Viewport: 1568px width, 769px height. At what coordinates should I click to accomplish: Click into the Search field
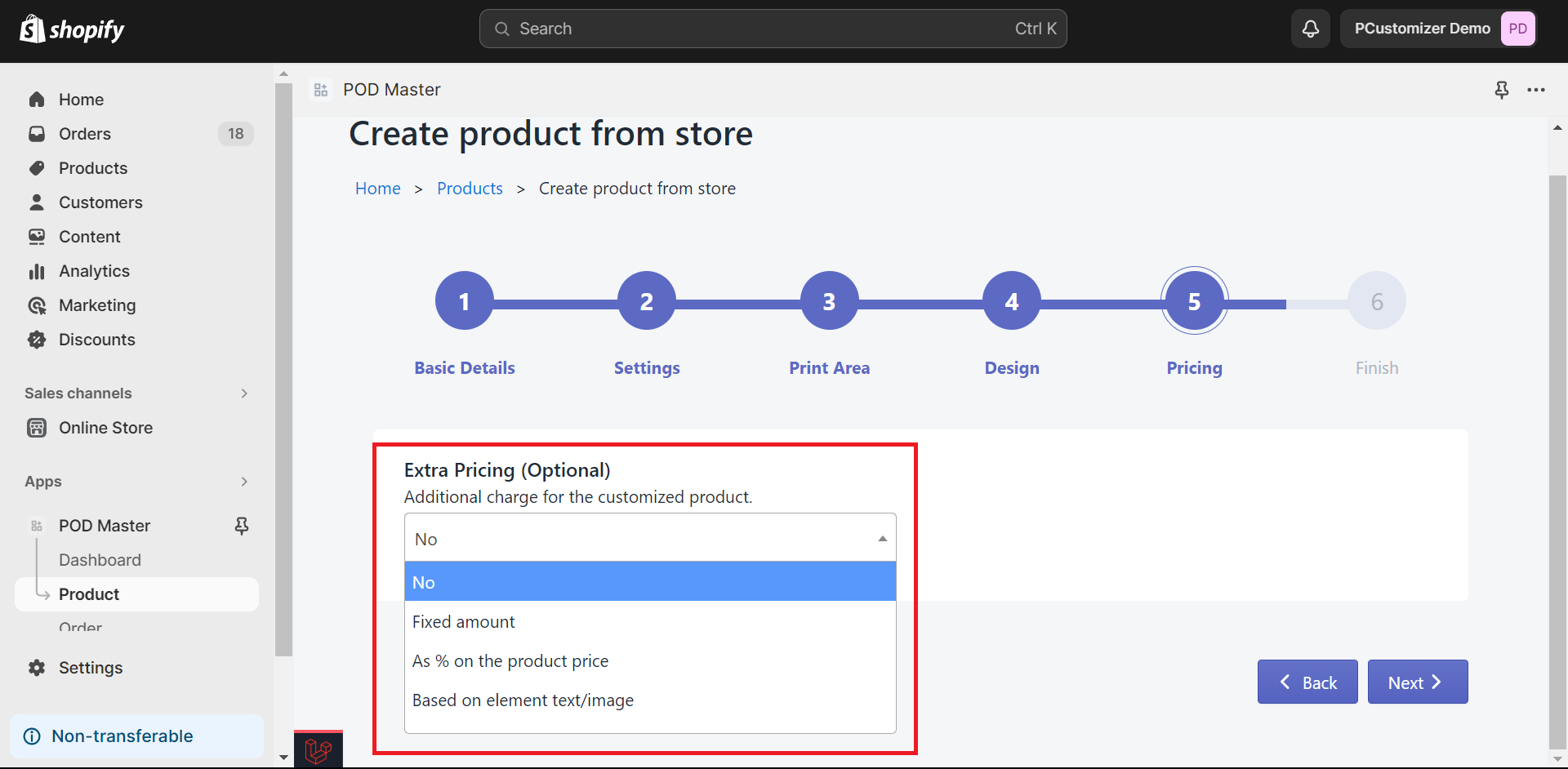pos(773,29)
